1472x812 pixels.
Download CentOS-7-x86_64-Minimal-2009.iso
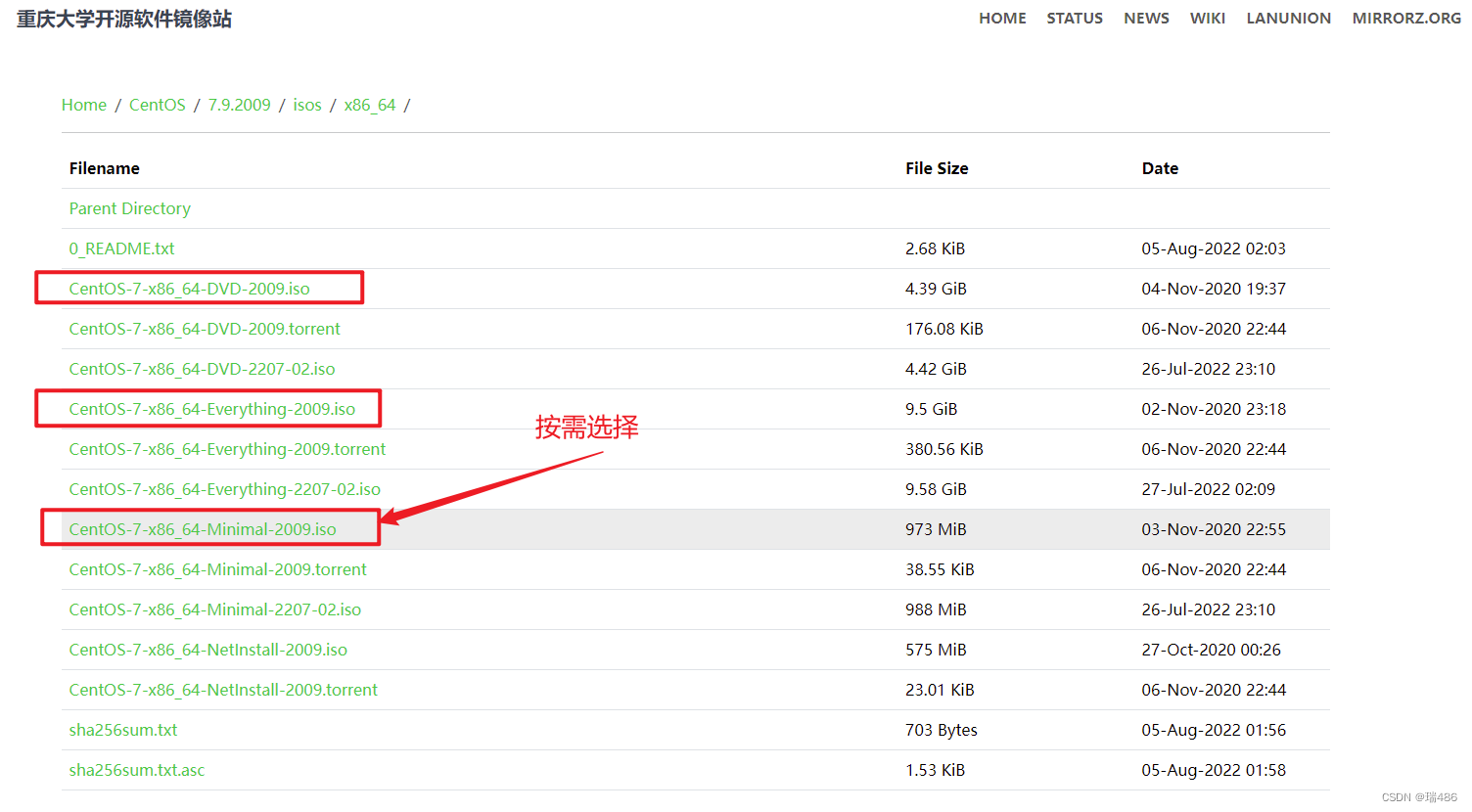(x=203, y=529)
